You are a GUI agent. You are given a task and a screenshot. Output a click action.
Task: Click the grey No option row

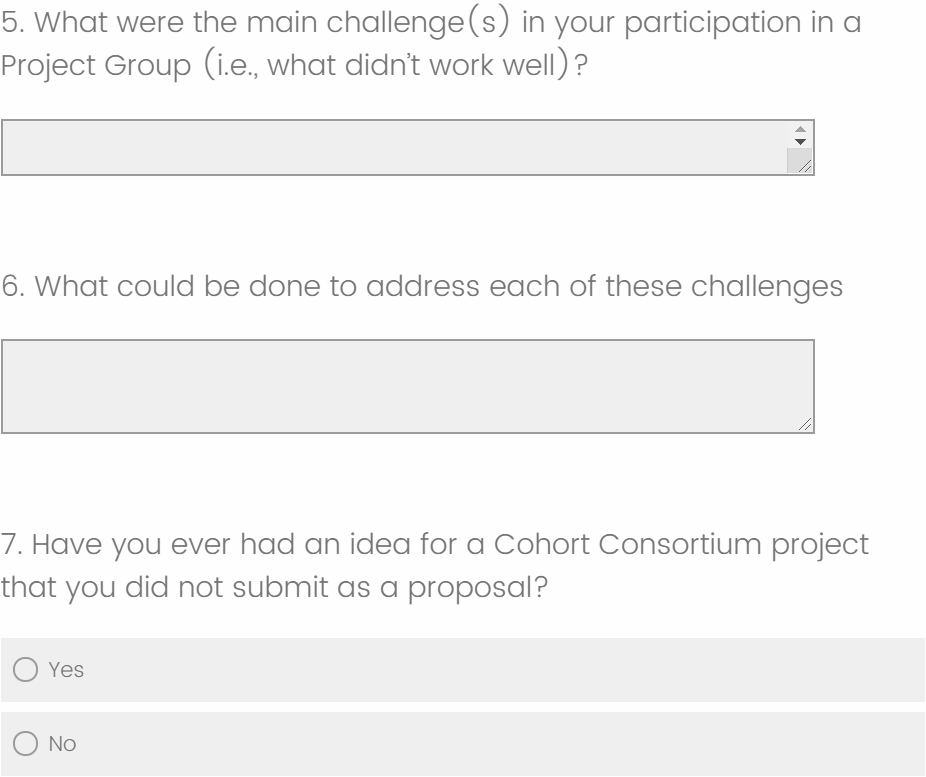click(500, 744)
